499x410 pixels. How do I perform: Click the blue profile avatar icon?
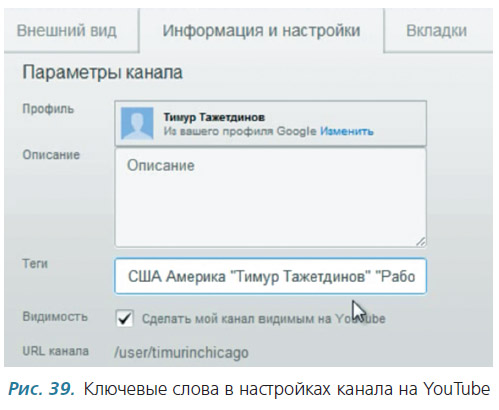tap(137, 123)
